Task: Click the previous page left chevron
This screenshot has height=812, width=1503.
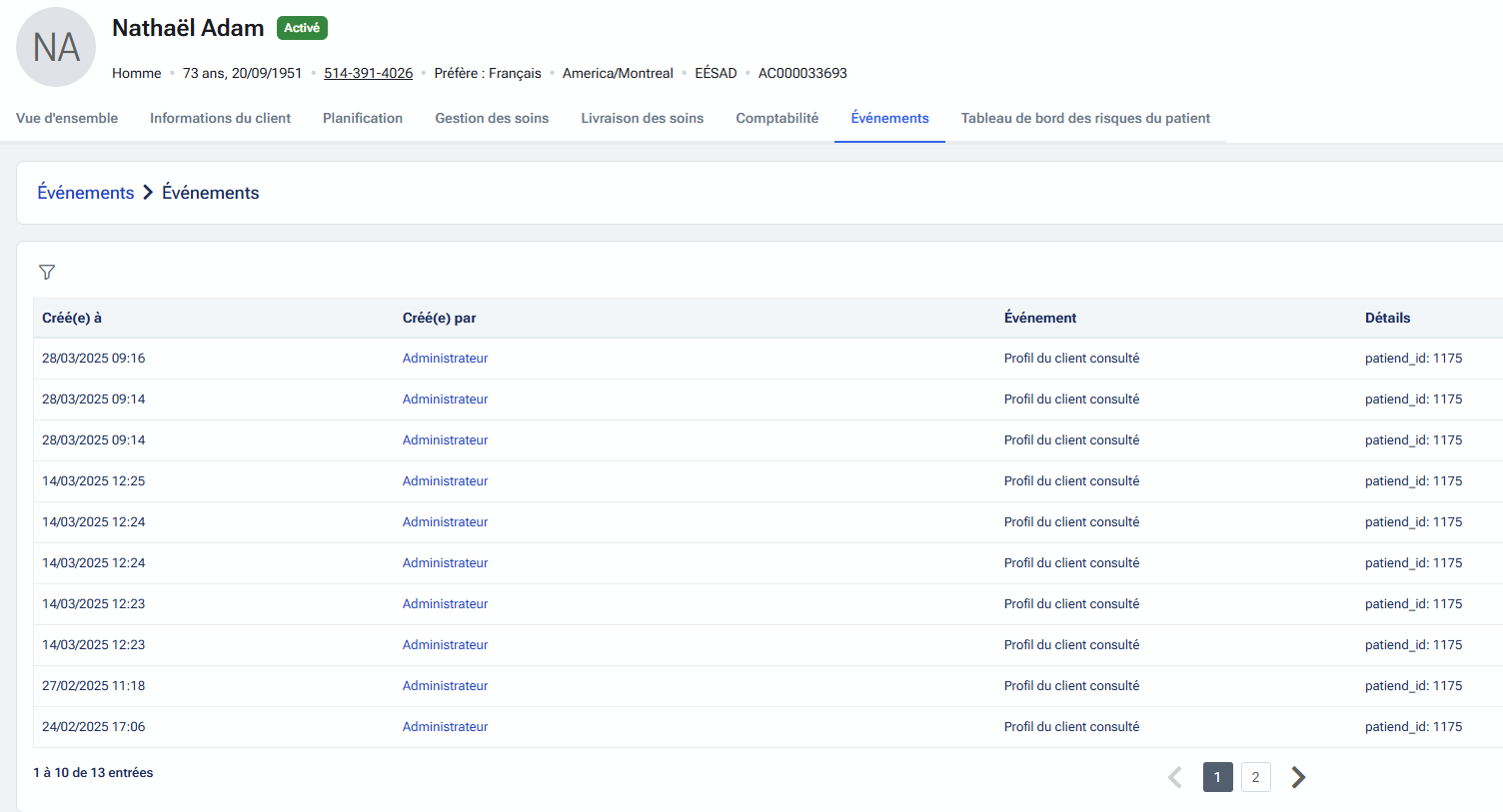Action: pos(1175,777)
